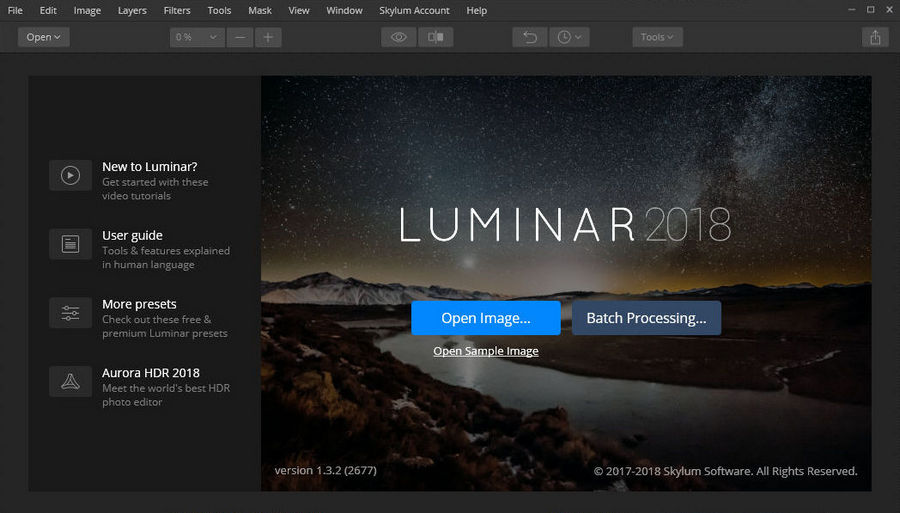Click the Batch Processing... button
Screen dimensions: 900x513
(646, 318)
